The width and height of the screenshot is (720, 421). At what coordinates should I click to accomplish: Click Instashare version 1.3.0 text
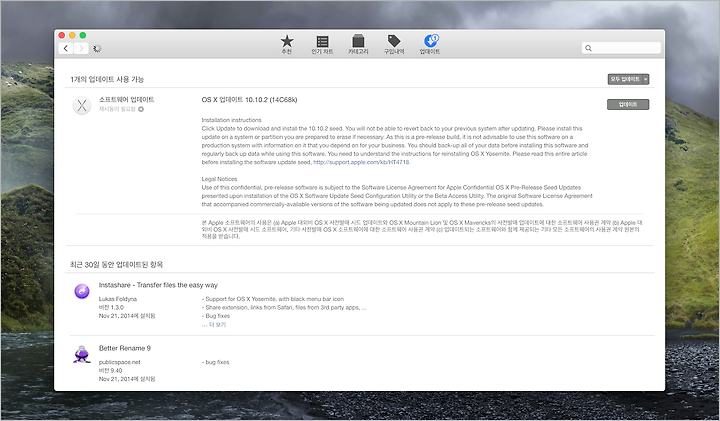point(111,307)
